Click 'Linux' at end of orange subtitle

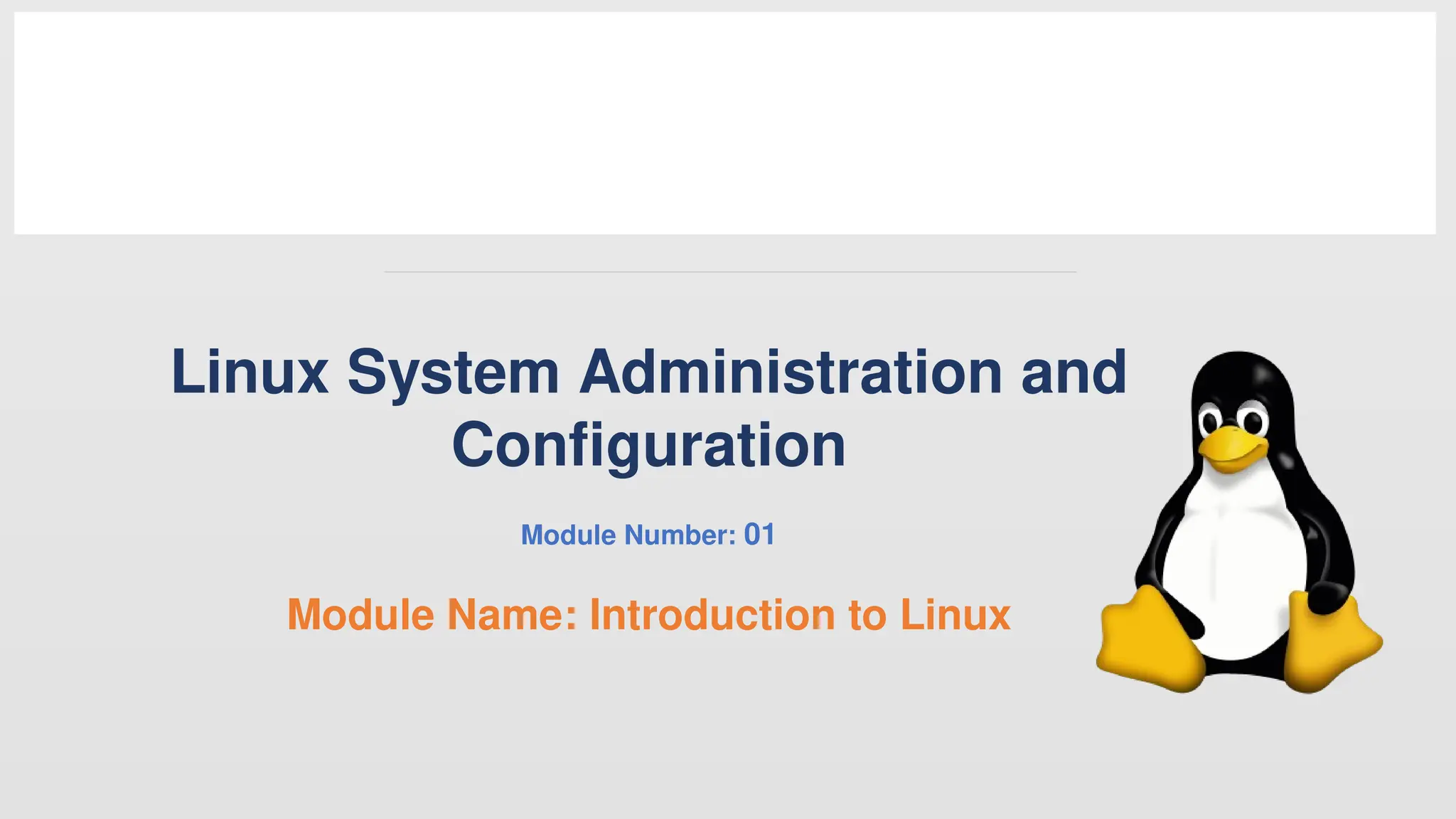(955, 615)
